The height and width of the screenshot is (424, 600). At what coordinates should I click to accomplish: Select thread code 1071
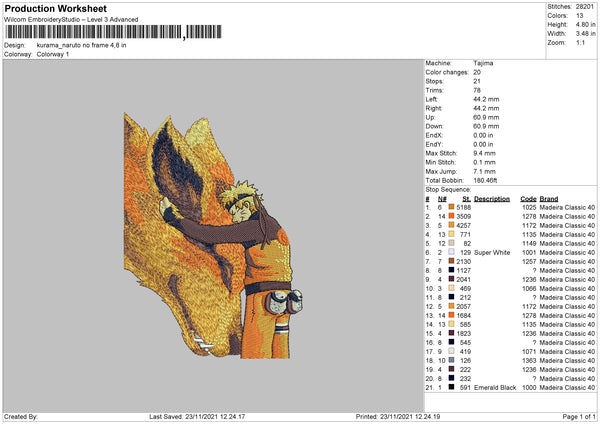(x=529, y=352)
